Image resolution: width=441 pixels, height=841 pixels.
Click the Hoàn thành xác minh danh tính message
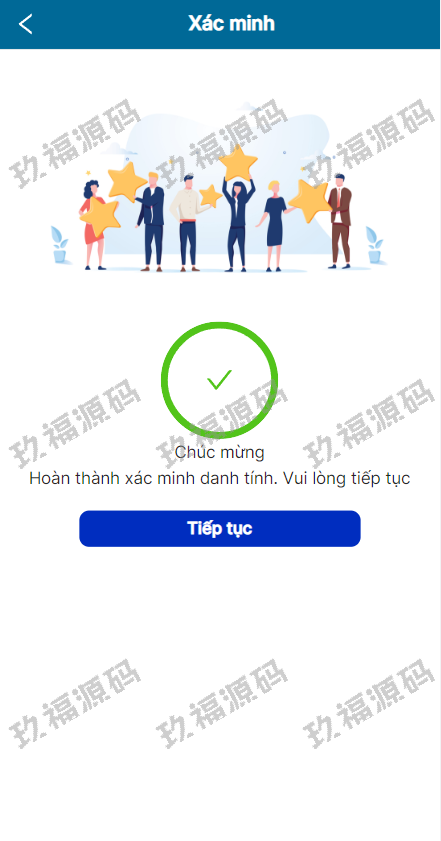pyautogui.click(x=219, y=478)
